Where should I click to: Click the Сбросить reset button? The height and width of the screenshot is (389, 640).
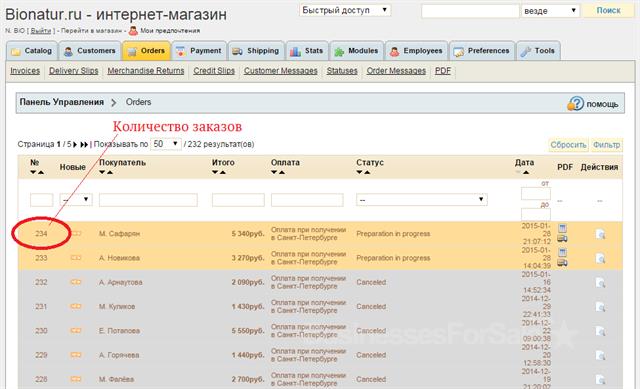pos(568,145)
